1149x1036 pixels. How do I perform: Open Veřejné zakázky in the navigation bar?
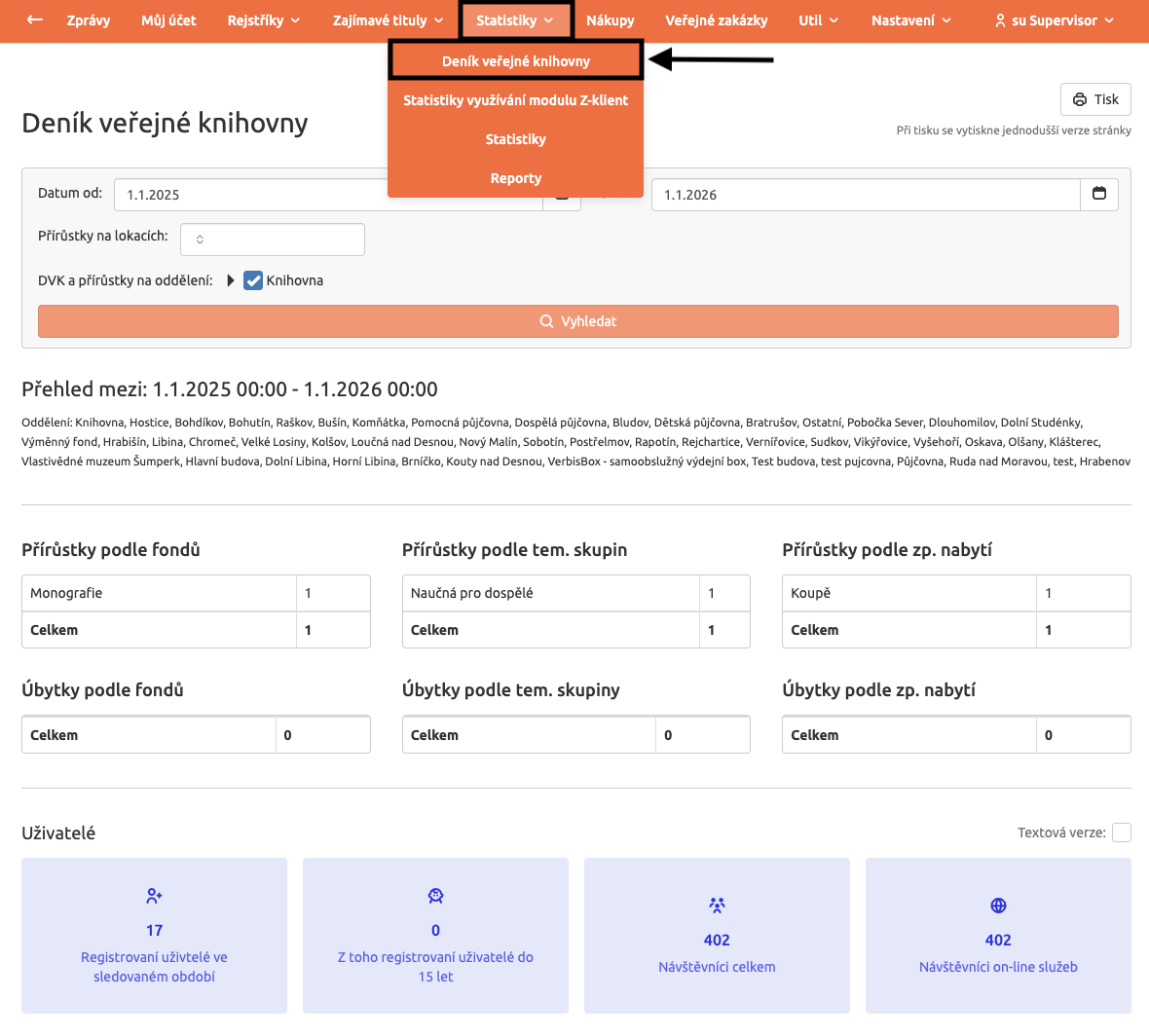click(x=717, y=20)
